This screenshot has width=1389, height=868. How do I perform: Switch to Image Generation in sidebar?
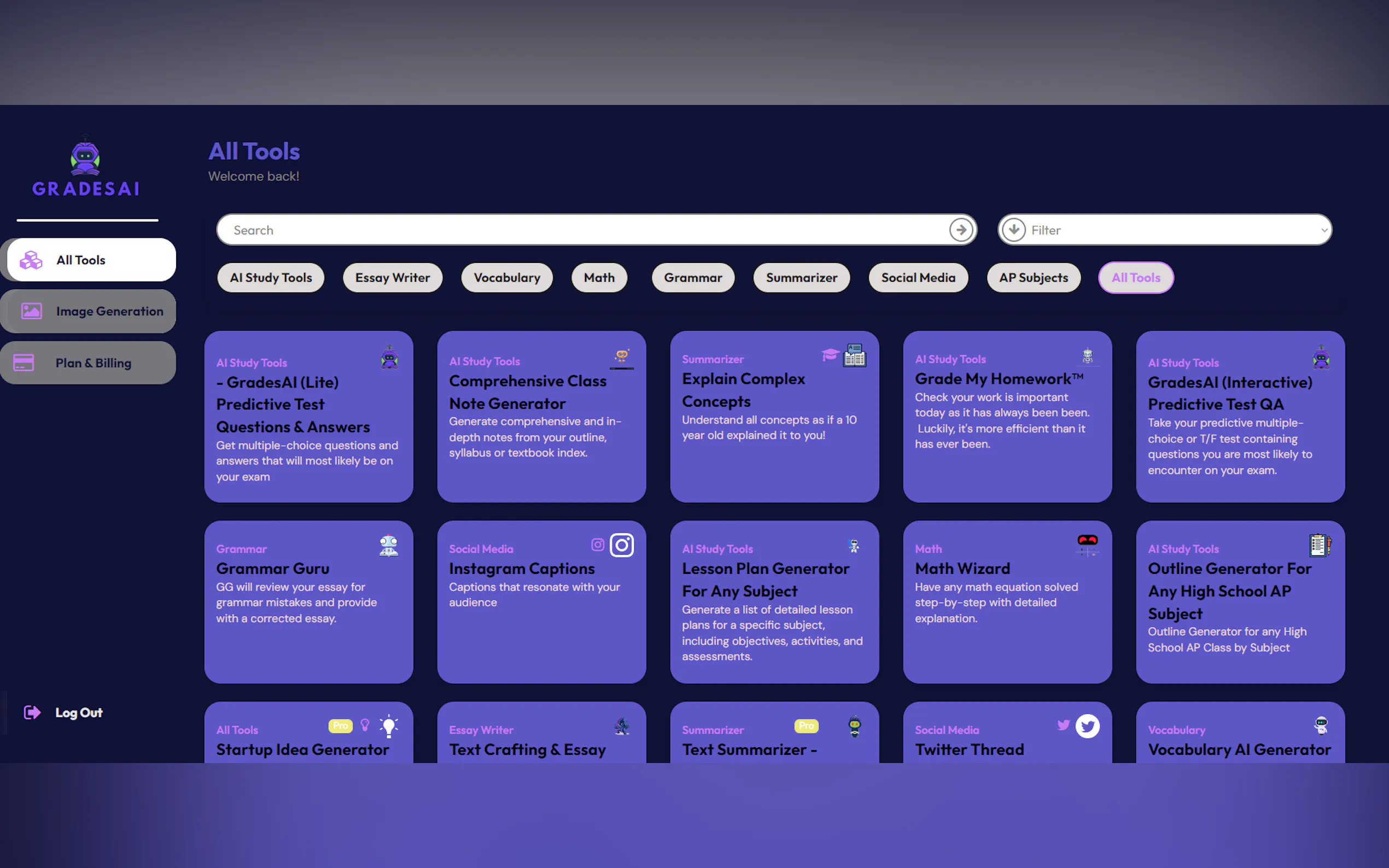point(89,311)
